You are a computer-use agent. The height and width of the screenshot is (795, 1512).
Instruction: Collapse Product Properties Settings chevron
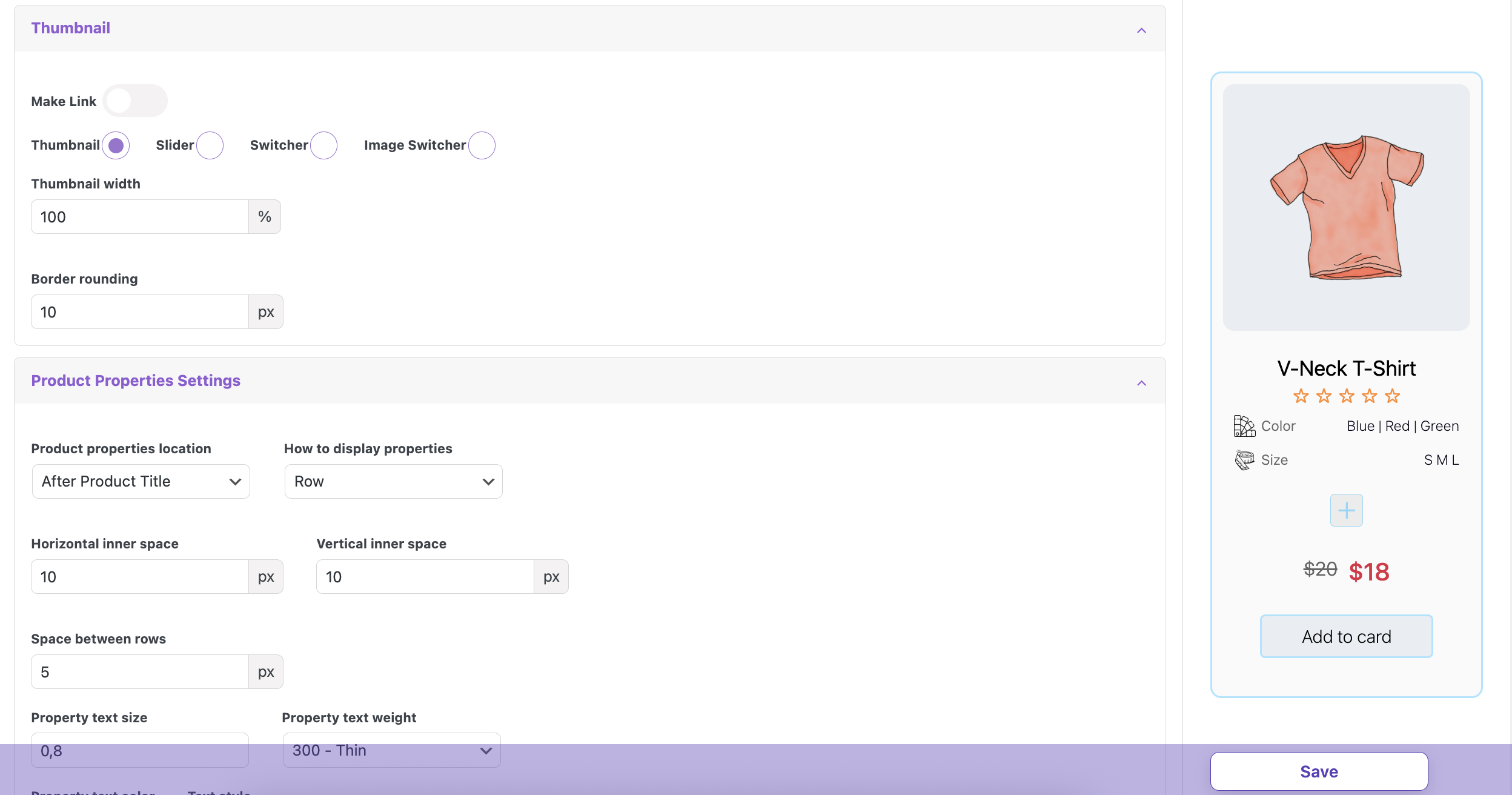pyautogui.click(x=1141, y=383)
